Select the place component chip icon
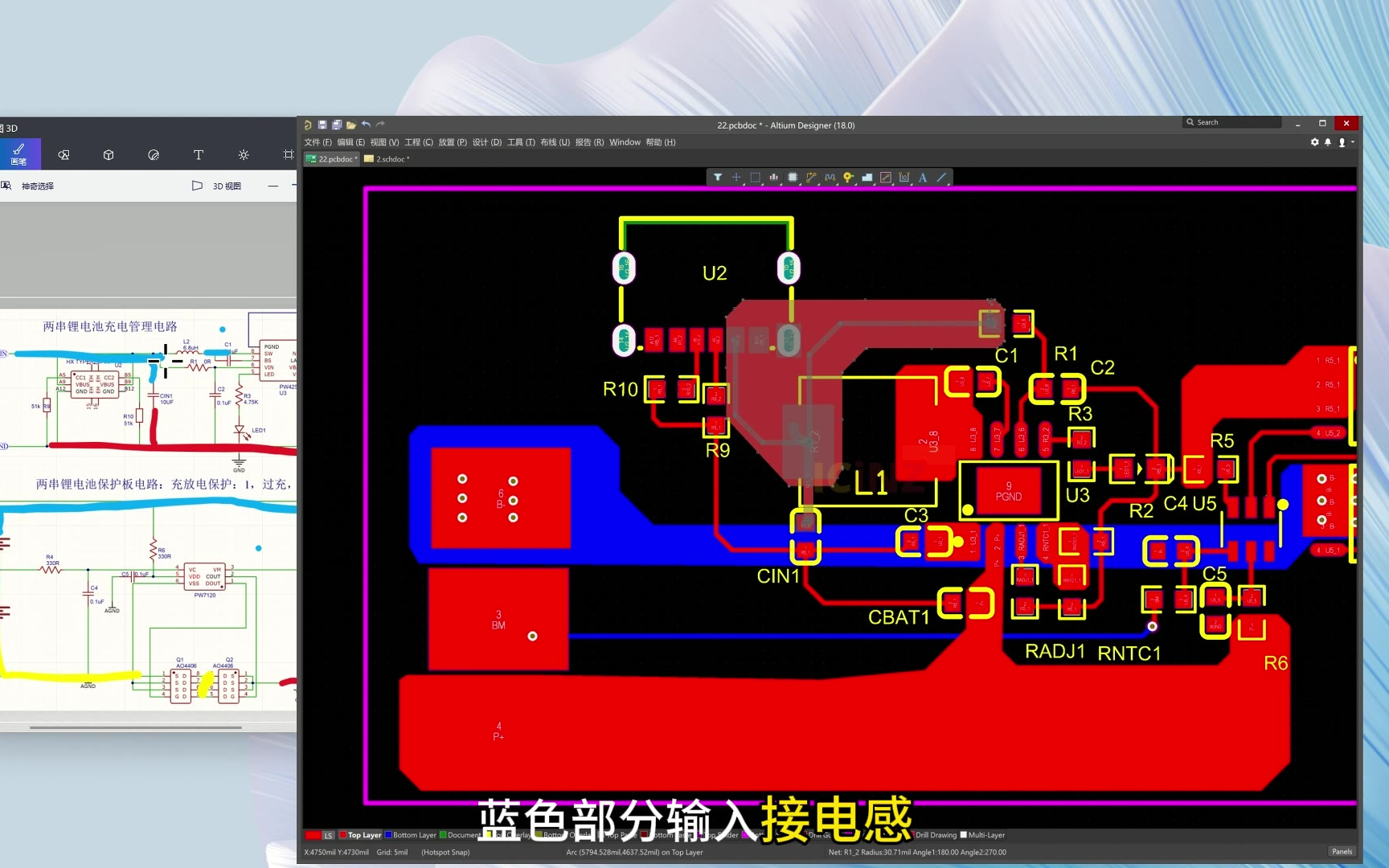1389x868 pixels. tap(793, 178)
